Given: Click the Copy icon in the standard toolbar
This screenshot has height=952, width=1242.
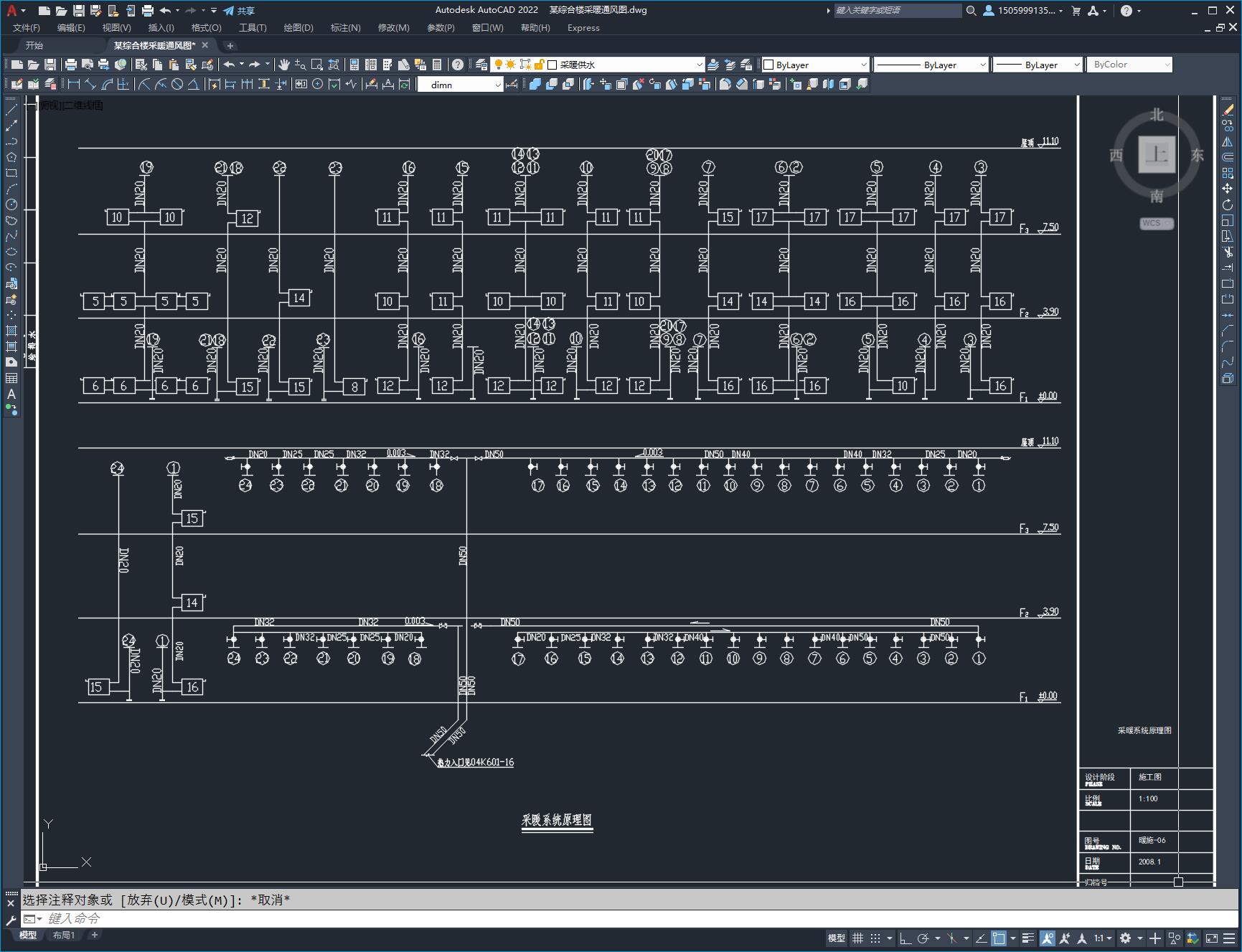Looking at the screenshot, I should click(x=158, y=65).
